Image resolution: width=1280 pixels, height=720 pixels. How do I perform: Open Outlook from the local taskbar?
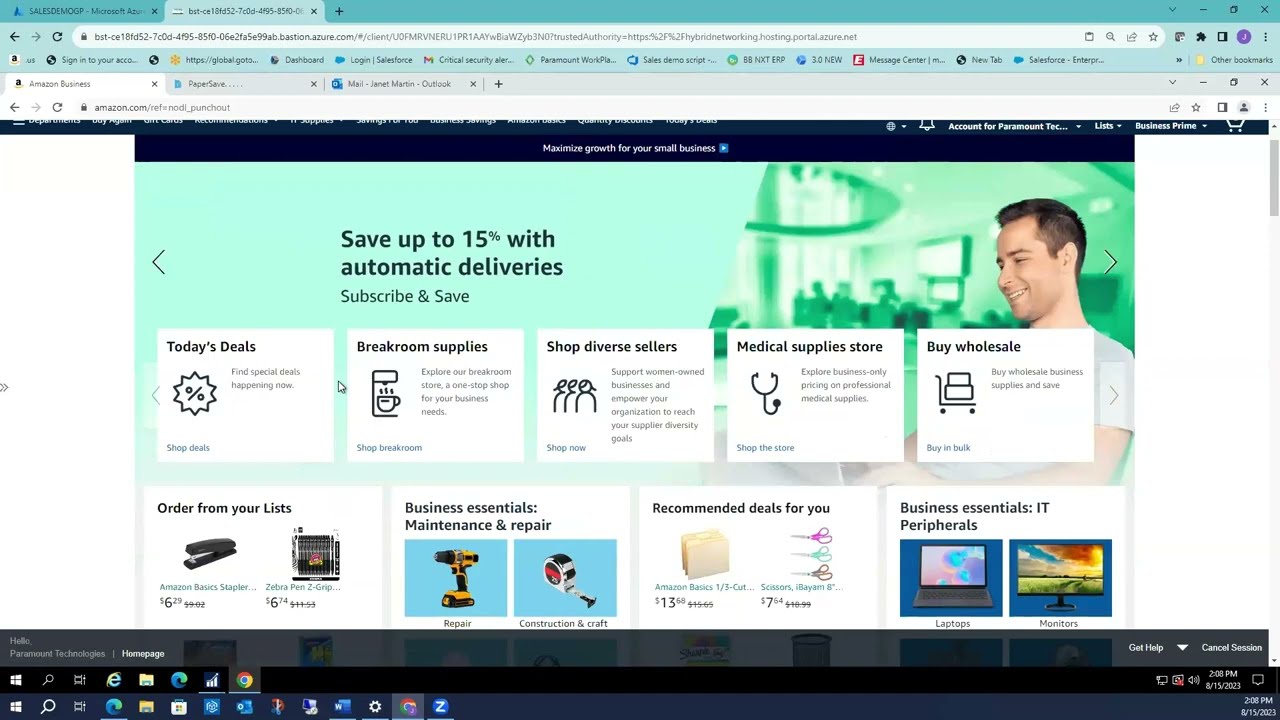click(244, 706)
